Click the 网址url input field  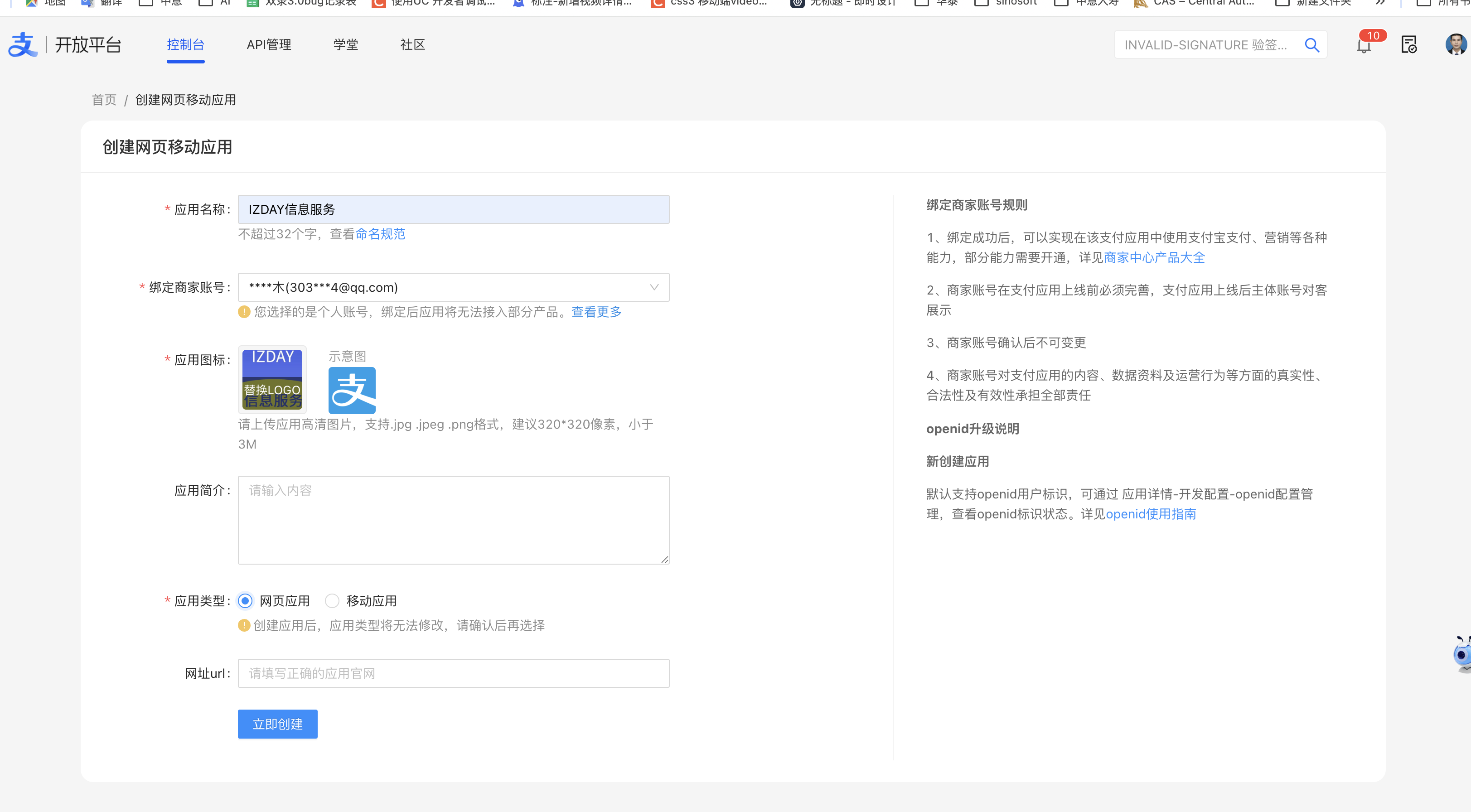454,673
